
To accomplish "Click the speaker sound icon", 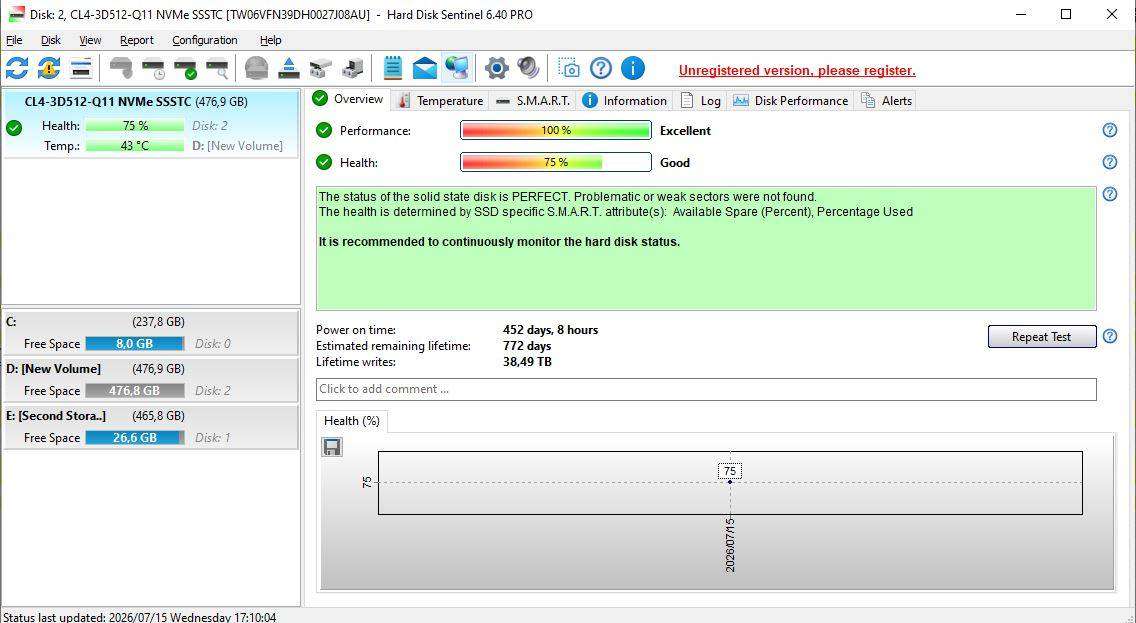I will click(x=529, y=68).
